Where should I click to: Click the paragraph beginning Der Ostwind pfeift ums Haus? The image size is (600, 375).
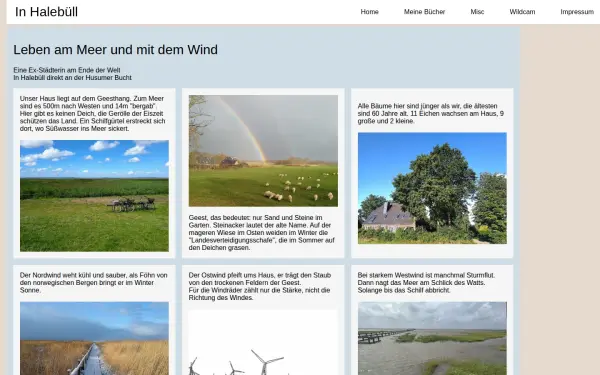tap(260, 287)
